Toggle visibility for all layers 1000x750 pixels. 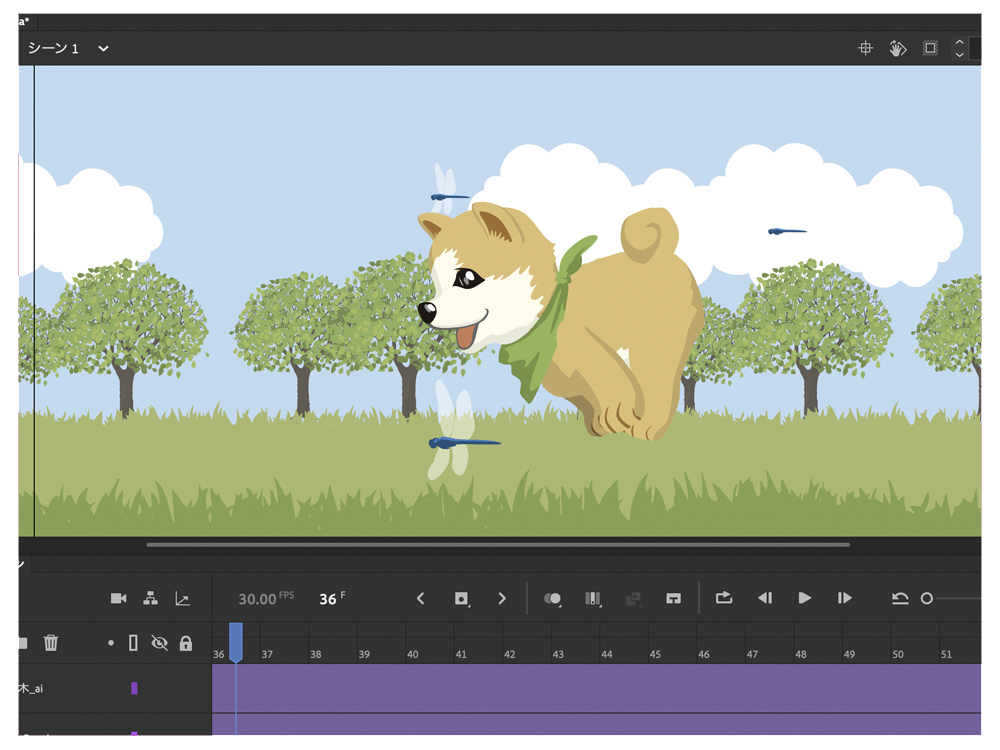pos(159,643)
